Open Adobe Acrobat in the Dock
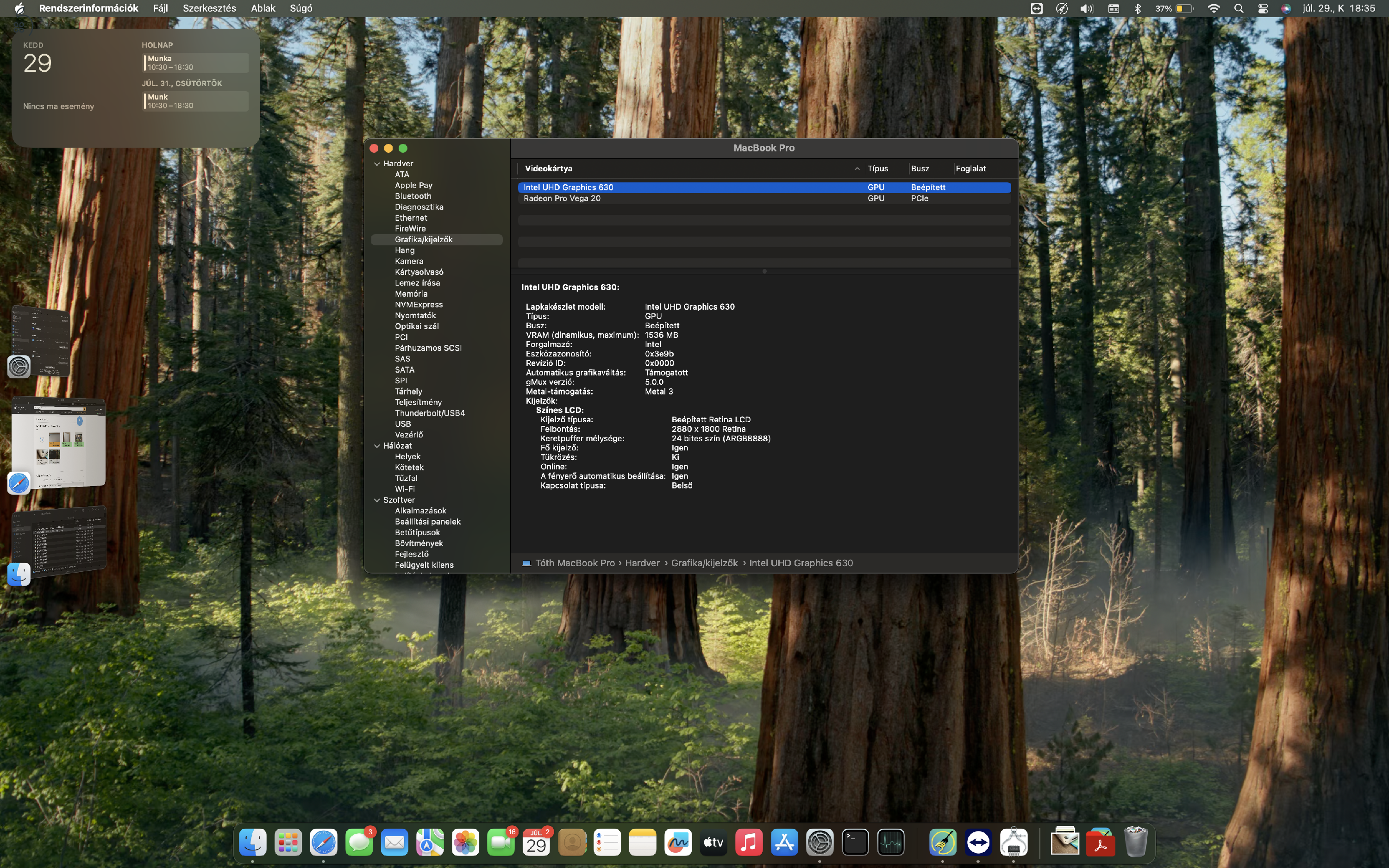The image size is (1389, 868). tap(1100, 842)
